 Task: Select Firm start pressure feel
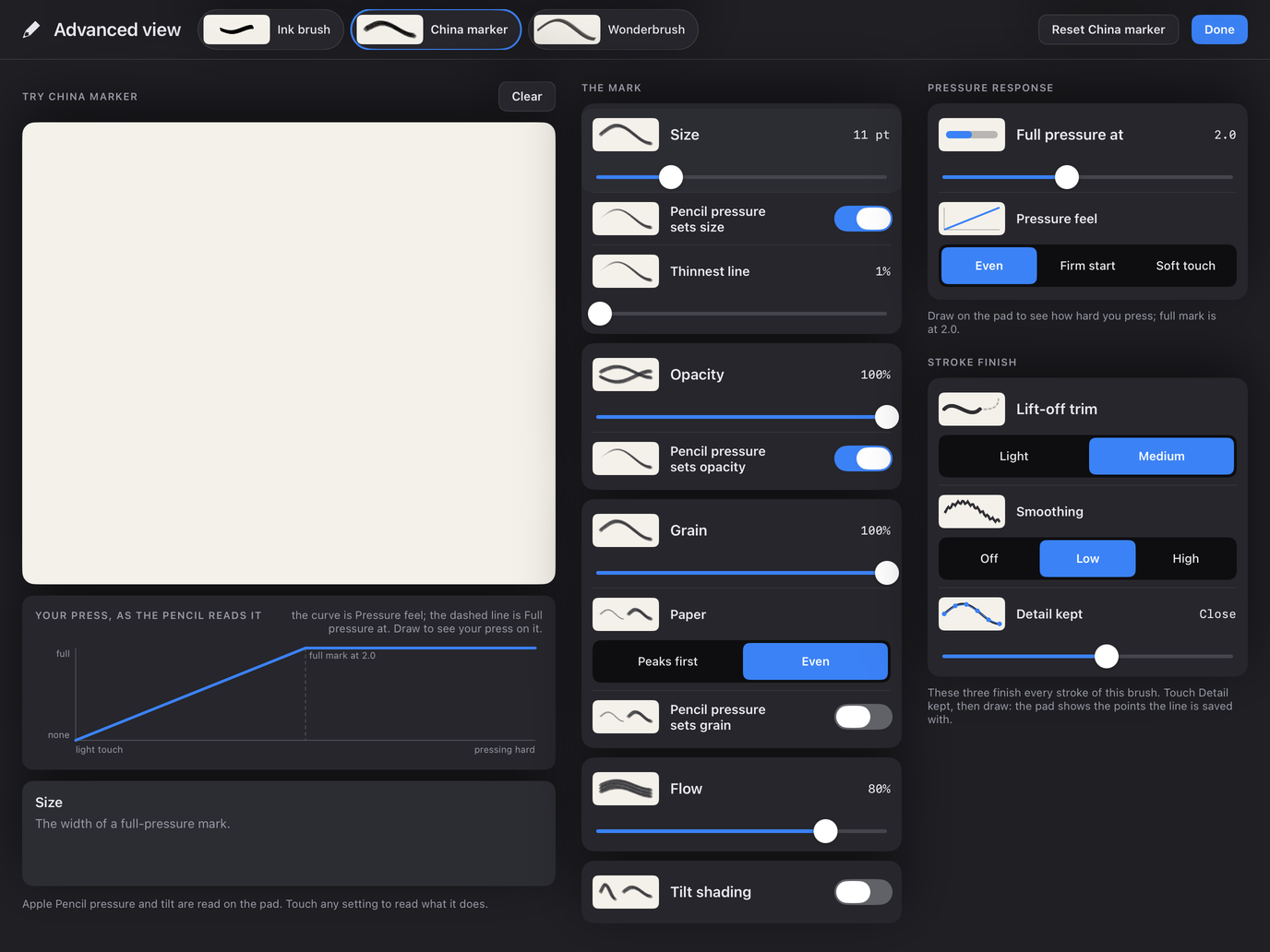click(1087, 266)
